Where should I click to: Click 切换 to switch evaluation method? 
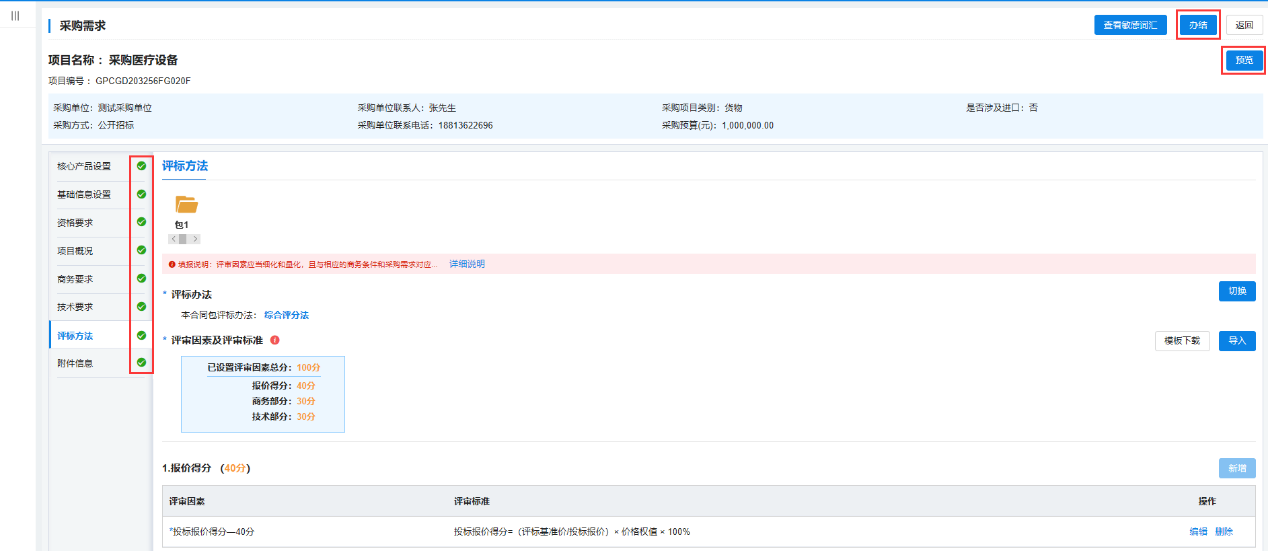tap(1237, 291)
